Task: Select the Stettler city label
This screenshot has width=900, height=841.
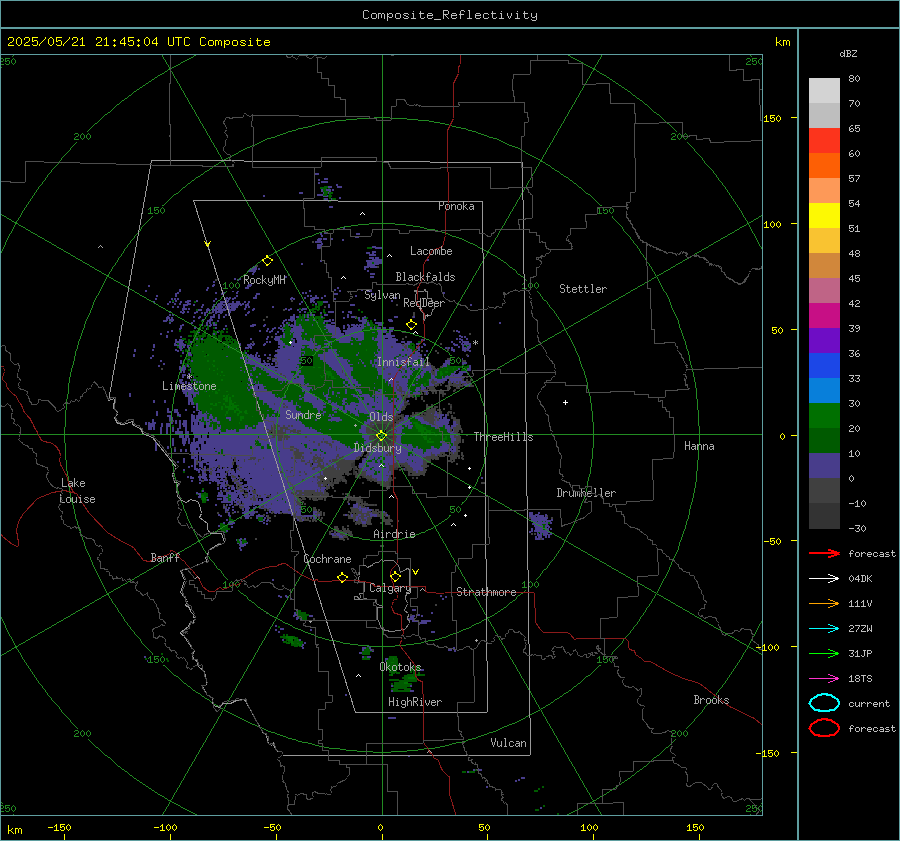Action: 583,289
